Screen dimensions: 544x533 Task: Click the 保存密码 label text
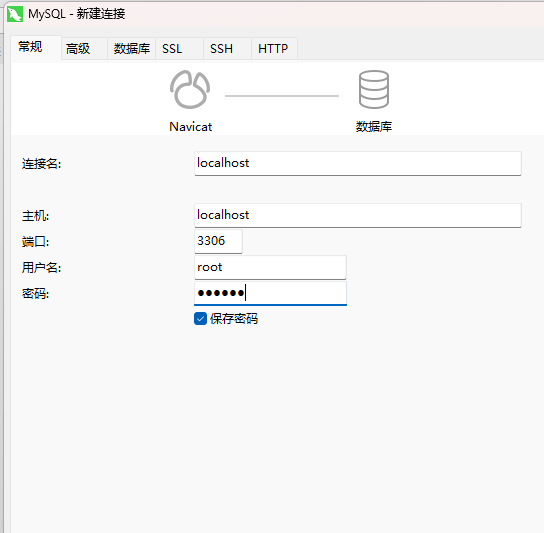[x=234, y=319]
